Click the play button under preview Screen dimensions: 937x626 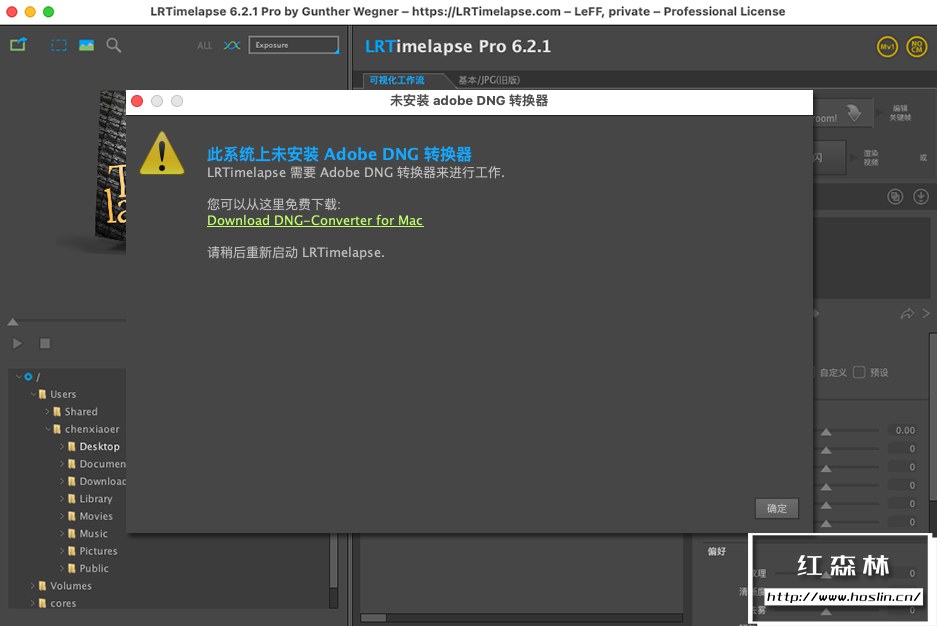[x=17, y=343]
